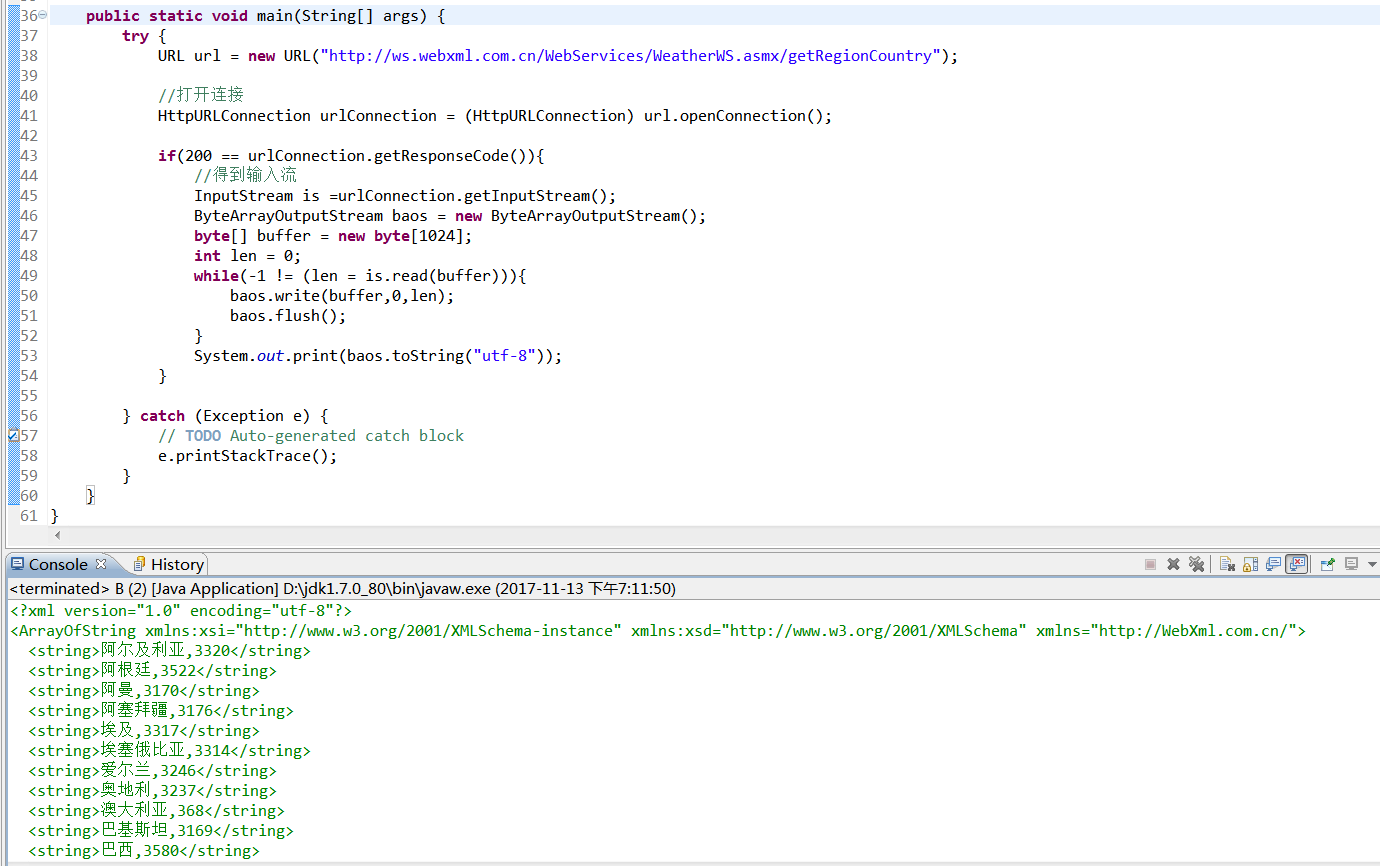This screenshot has width=1380, height=866.
Task: Toggle show console when standard out changes
Action: click(1273, 564)
